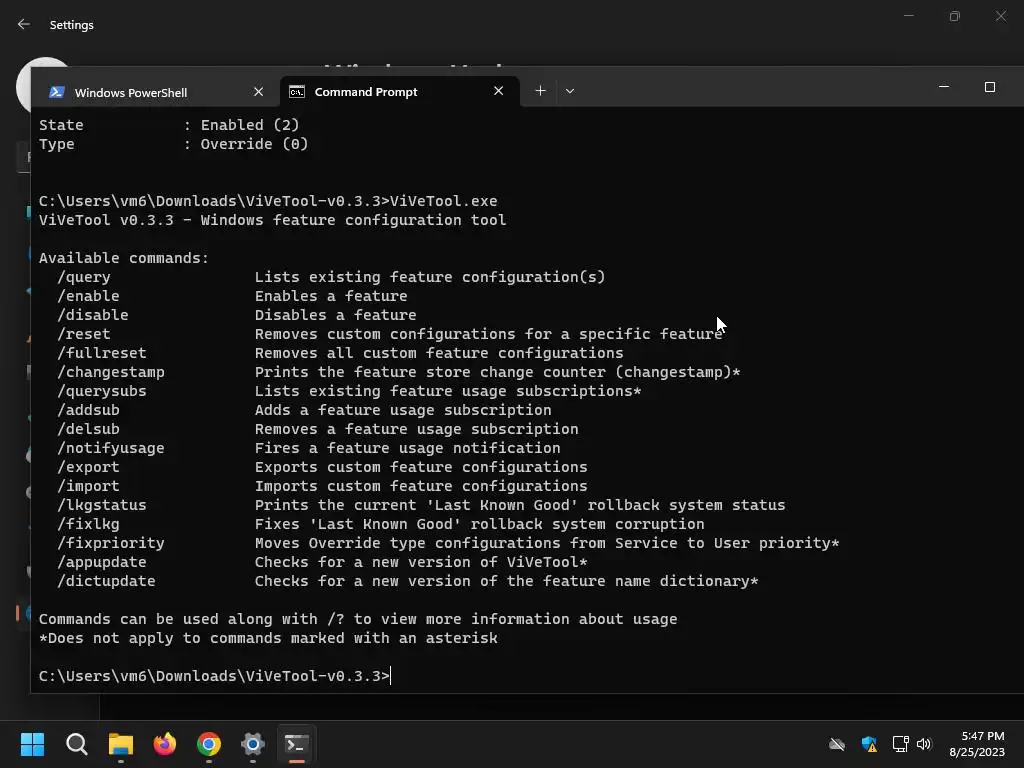The height and width of the screenshot is (768, 1024).
Task: Click the PowerShell tab icon
Action: tap(57, 92)
